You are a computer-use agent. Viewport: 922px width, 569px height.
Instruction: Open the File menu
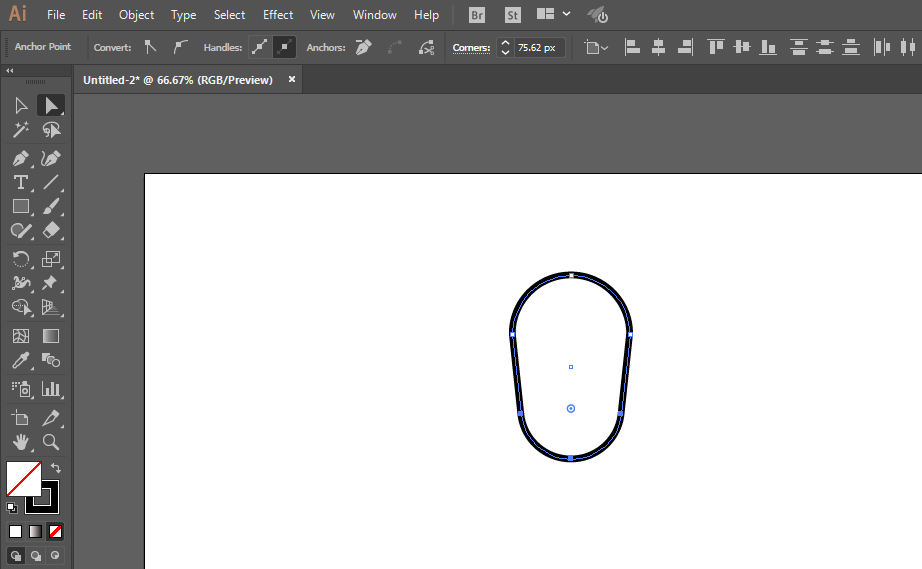pos(56,15)
